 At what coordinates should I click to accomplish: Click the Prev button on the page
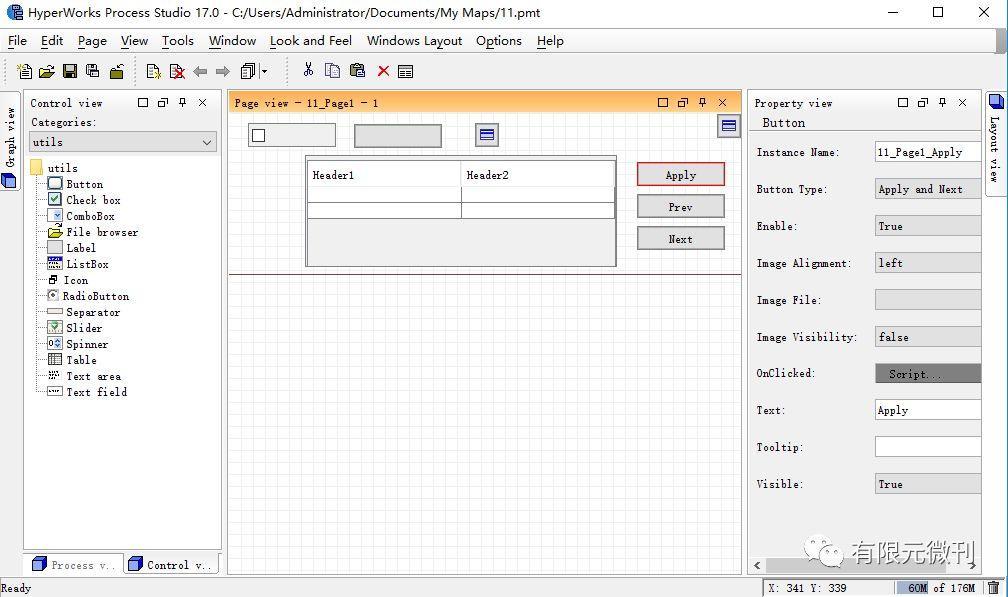(x=681, y=207)
